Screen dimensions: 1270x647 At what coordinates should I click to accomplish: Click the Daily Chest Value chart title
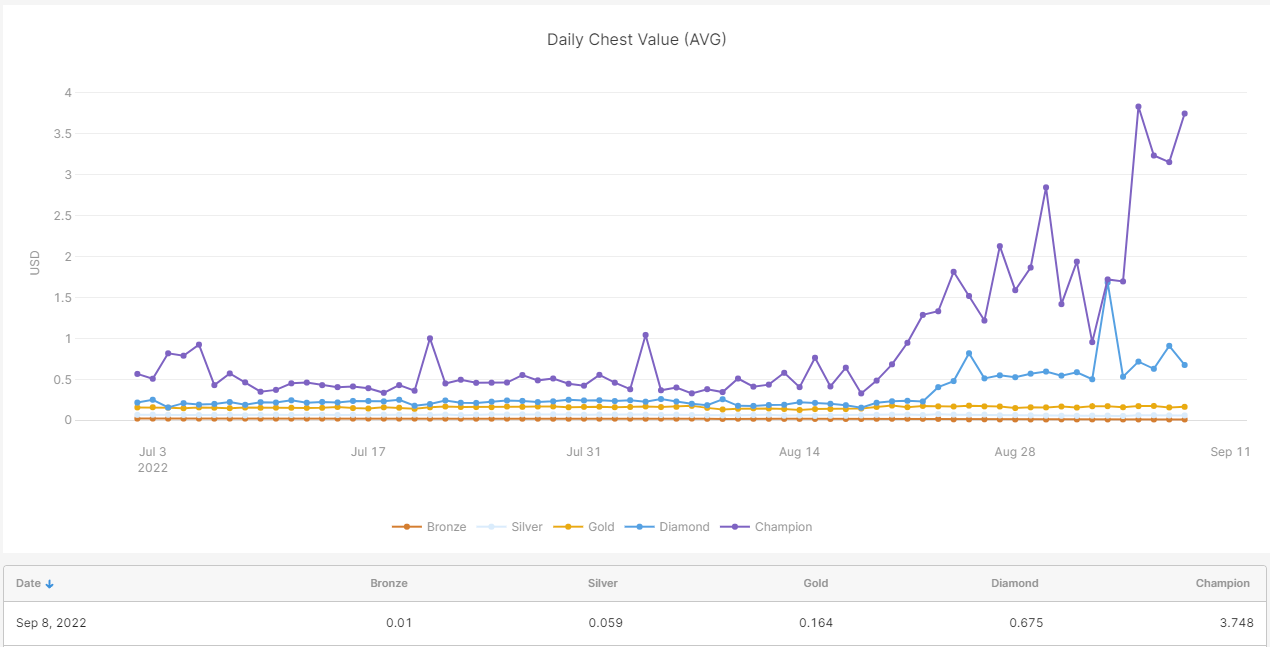[x=636, y=40]
